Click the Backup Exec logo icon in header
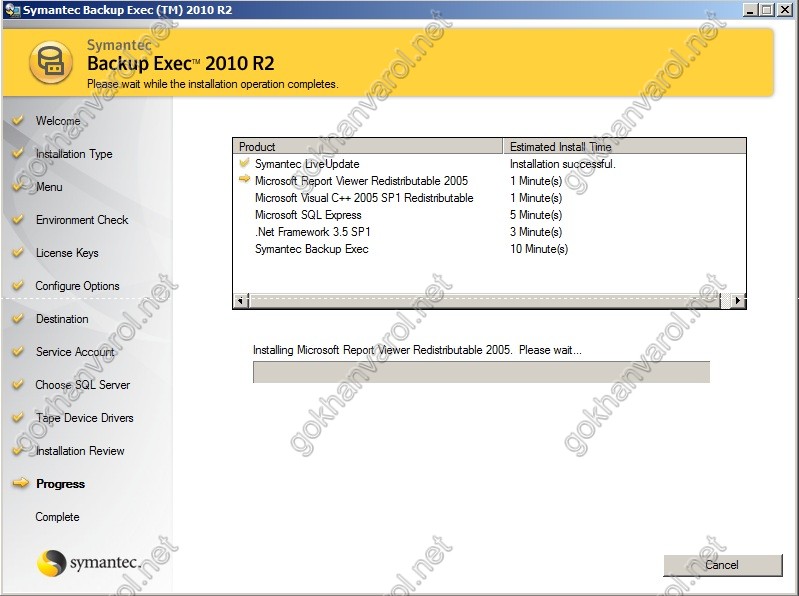Viewport: 799px width, 596px height. click(x=48, y=64)
